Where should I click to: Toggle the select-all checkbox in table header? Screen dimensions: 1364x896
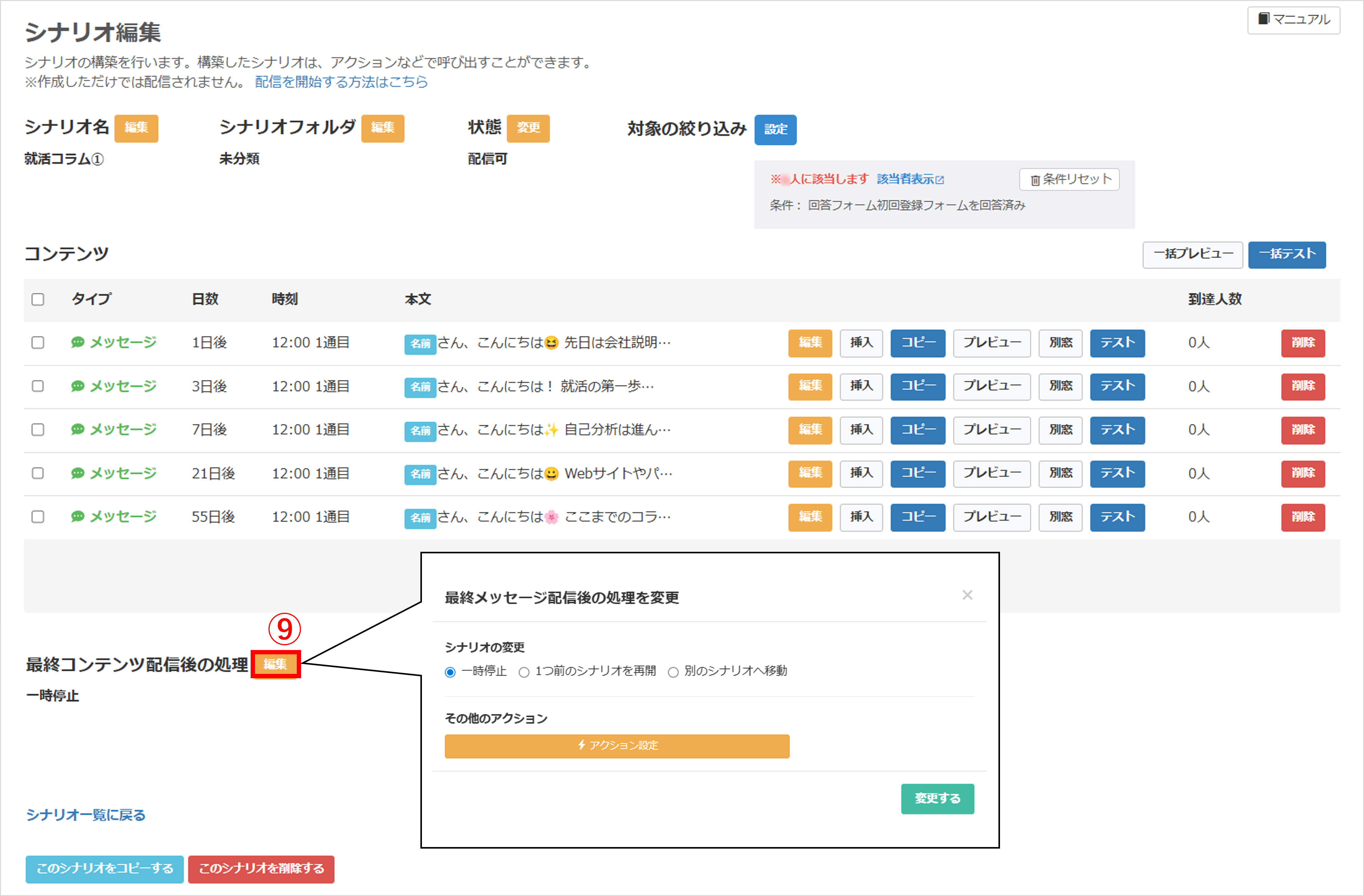(38, 299)
